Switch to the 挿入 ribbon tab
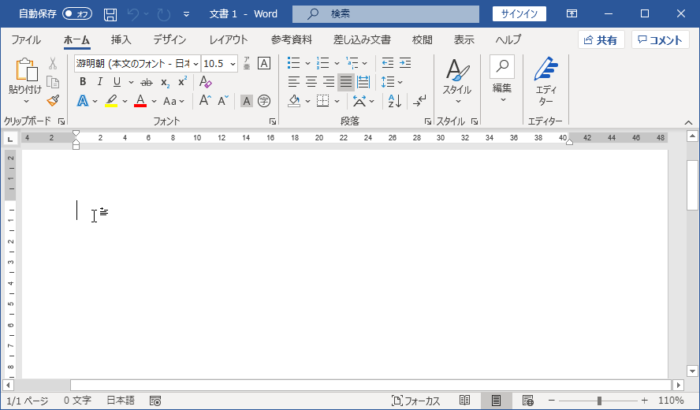The height and width of the screenshot is (410, 700). pos(121,40)
